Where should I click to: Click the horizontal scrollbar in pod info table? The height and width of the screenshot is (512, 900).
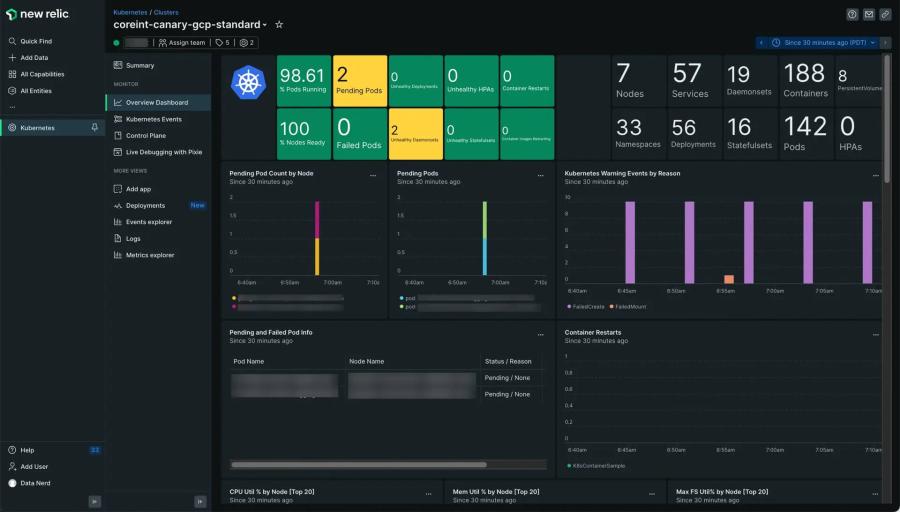(359, 465)
